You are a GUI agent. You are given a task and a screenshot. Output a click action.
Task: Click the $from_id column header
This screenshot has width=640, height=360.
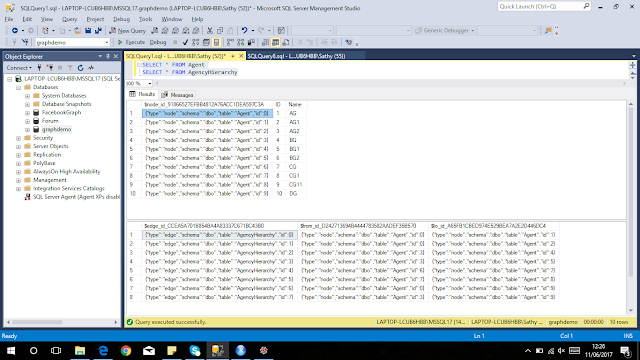[363, 226]
